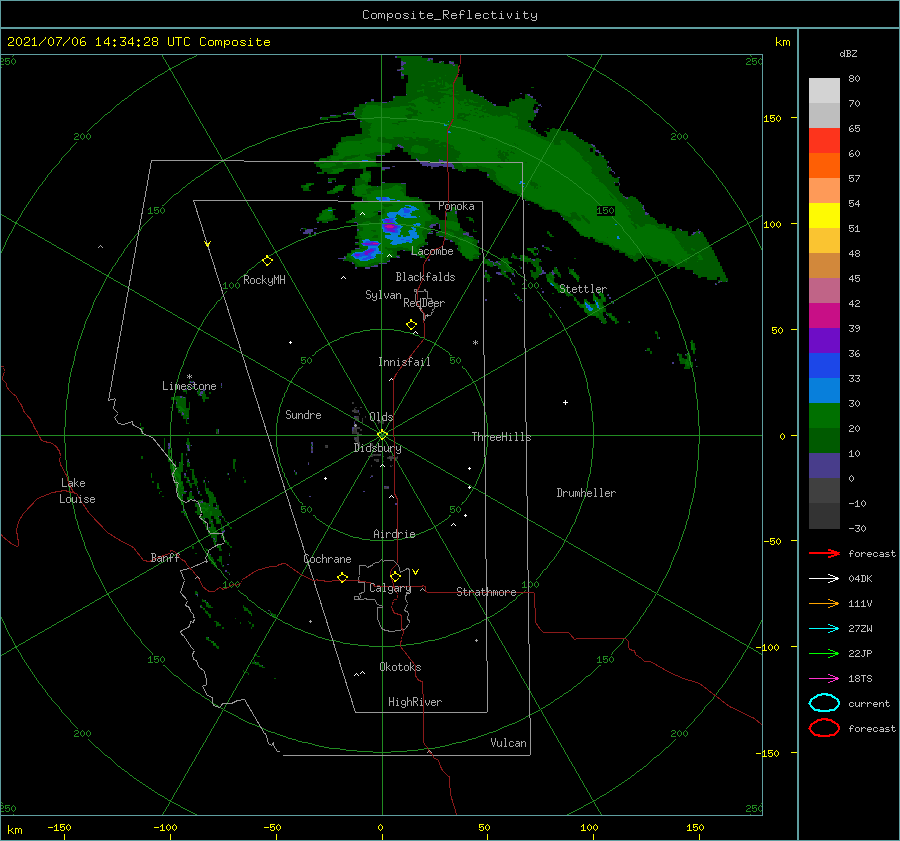Select the orange 111V arrow icon

(824, 603)
